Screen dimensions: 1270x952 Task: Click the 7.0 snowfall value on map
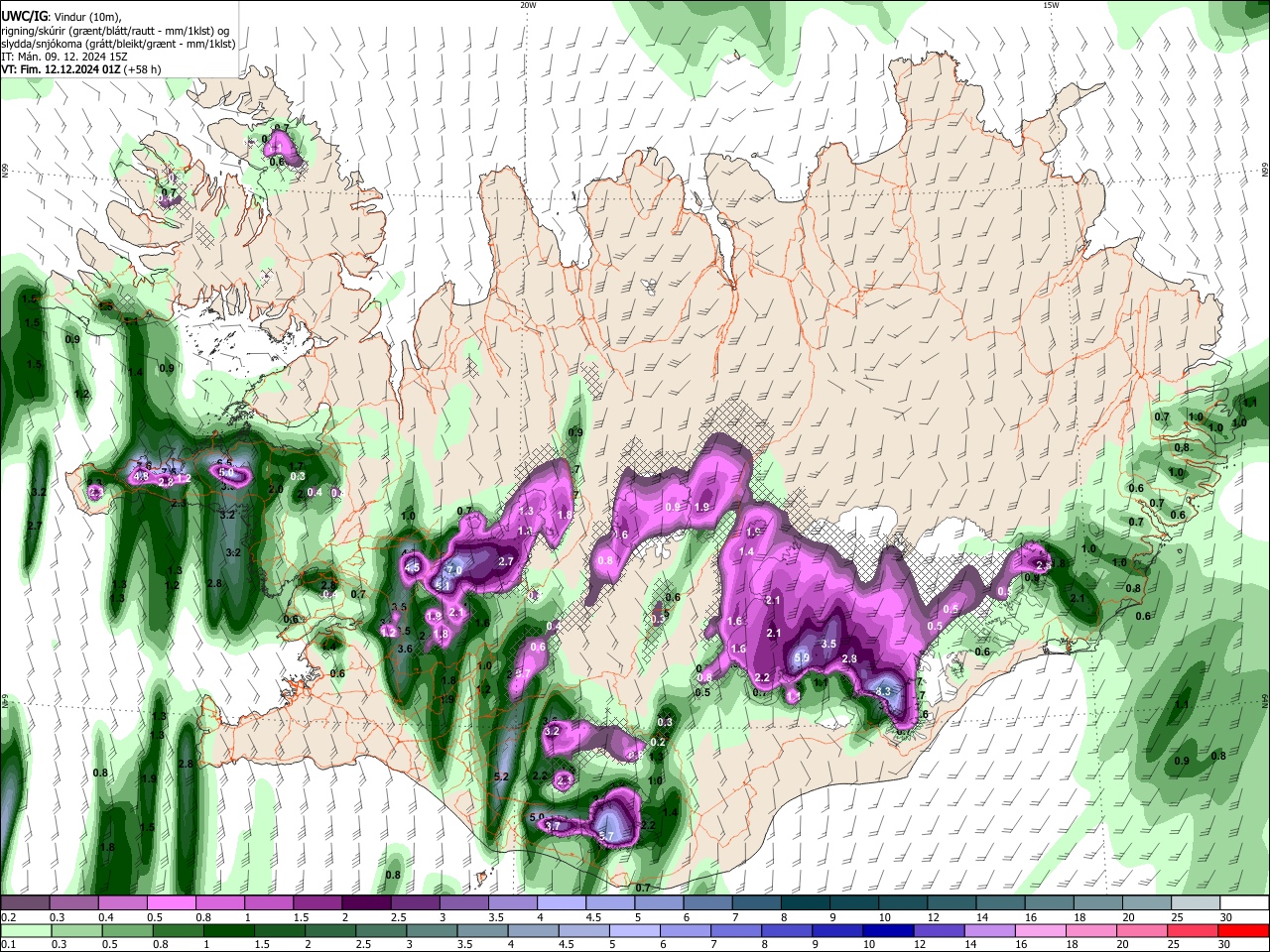455,571
